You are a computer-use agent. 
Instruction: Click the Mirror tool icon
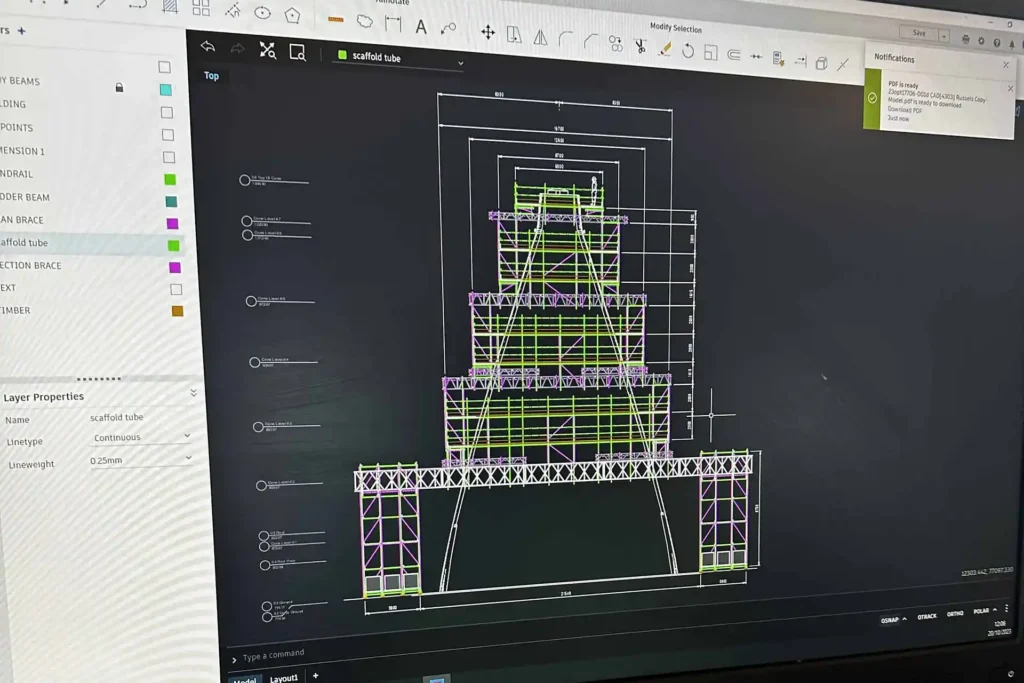pyautogui.click(x=540, y=37)
